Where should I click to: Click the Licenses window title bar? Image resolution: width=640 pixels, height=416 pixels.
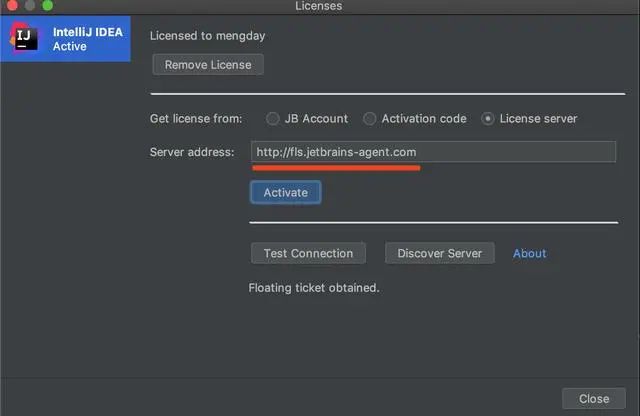tap(319, 6)
